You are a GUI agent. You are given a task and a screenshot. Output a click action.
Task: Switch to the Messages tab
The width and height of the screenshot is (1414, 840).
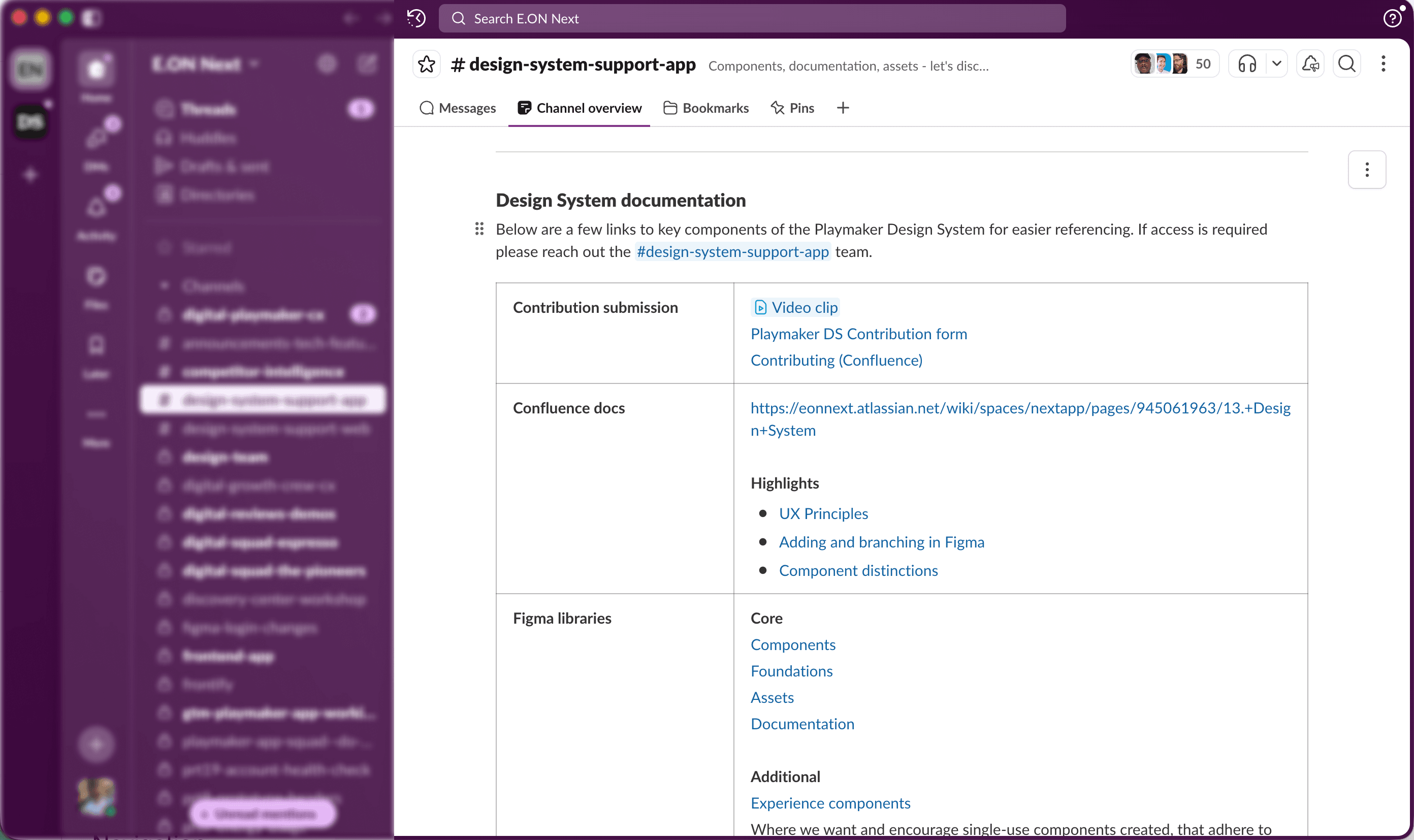pos(458,108)
